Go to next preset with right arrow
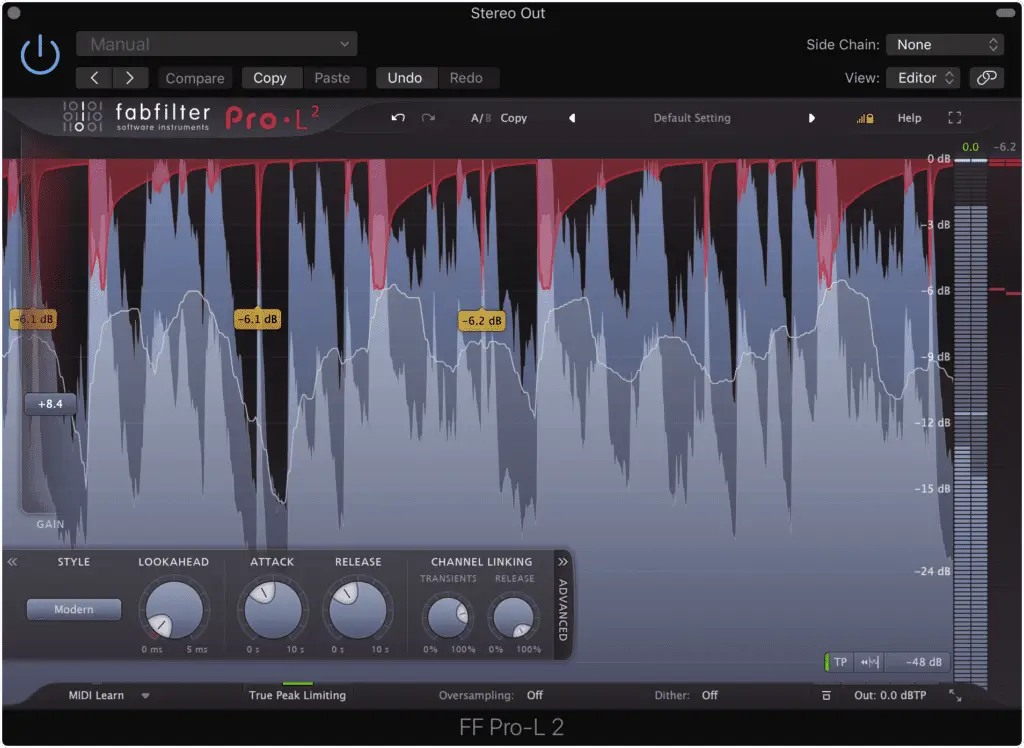 tap(130, 78)
